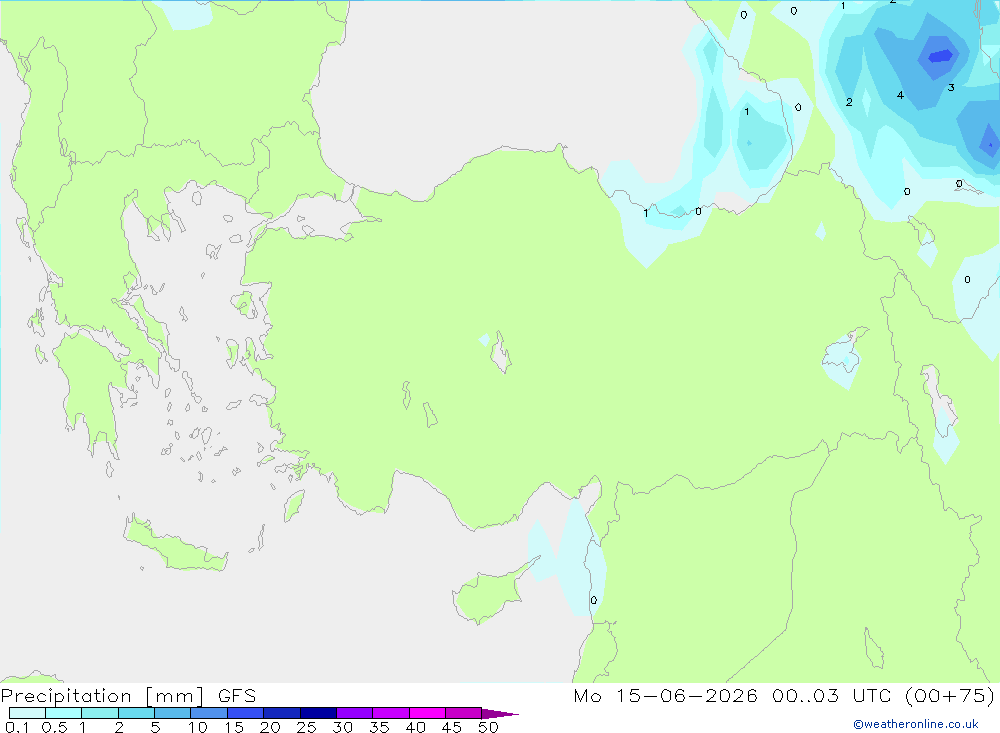The image size is (1000, 733).
Task: Click the 'Precipitation [mm]' legend title
Action: pos(102,696)
